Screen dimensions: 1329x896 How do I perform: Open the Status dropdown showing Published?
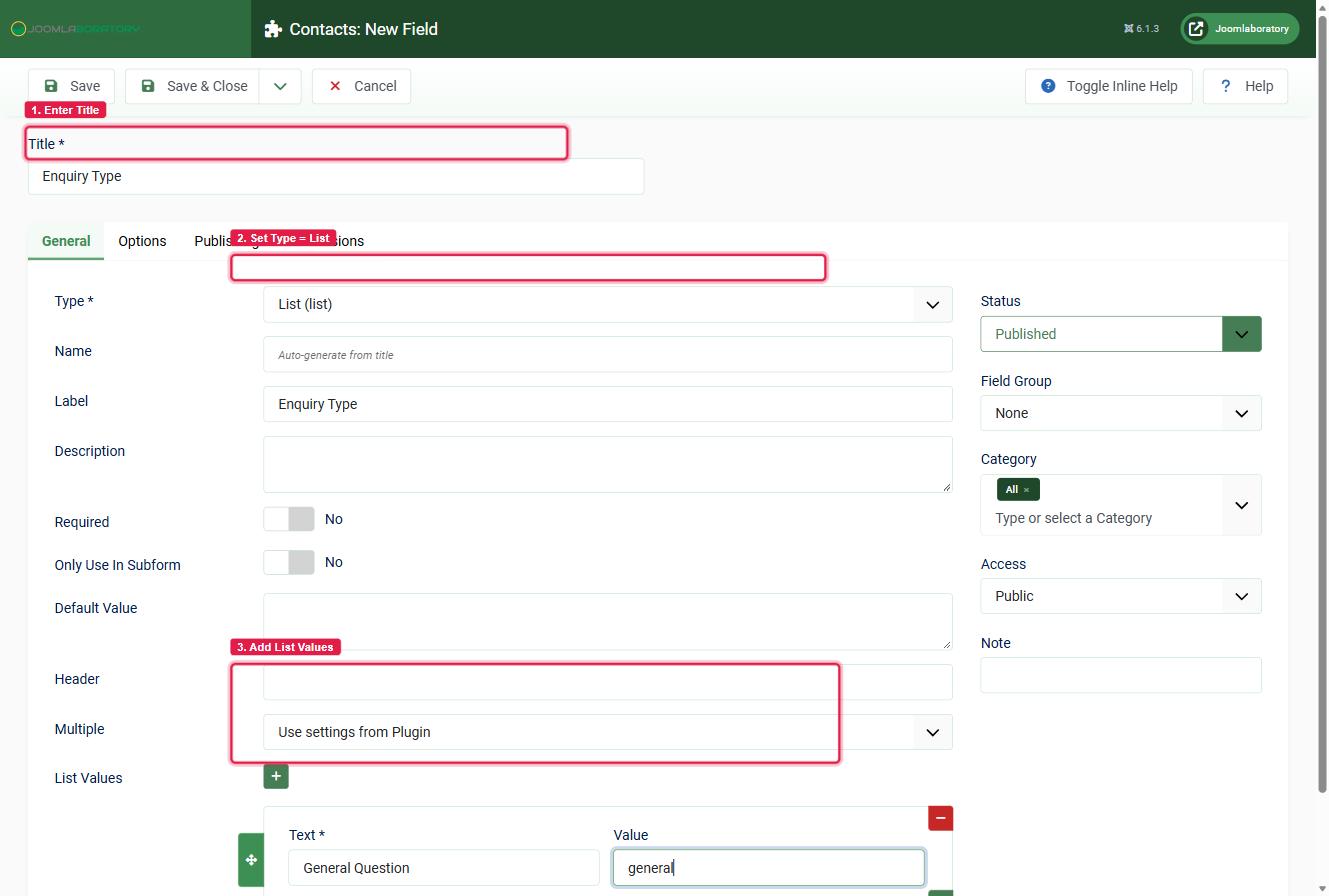(1121, 334)
